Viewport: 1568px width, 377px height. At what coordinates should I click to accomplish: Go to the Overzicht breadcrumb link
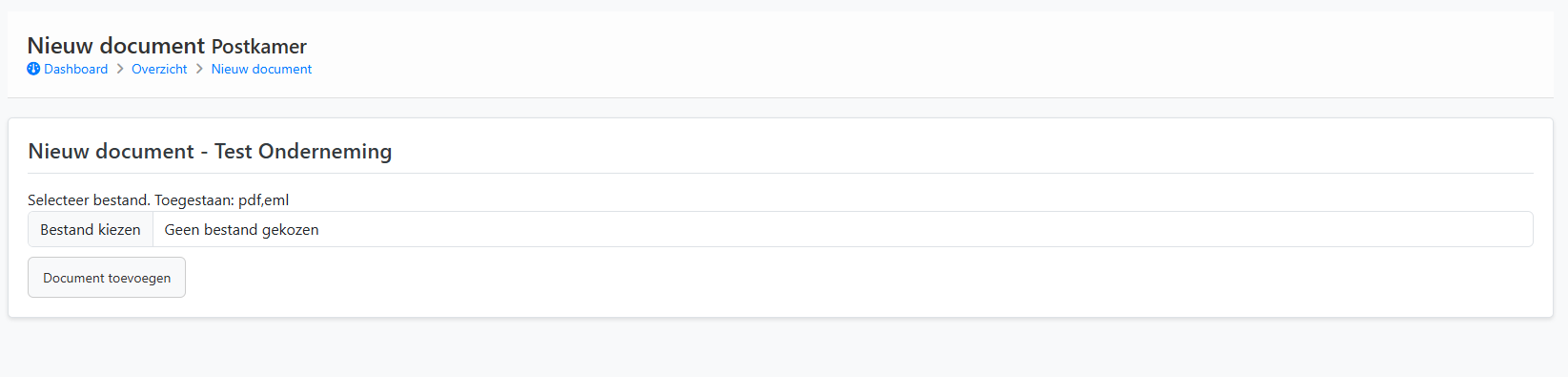point(159,69)
